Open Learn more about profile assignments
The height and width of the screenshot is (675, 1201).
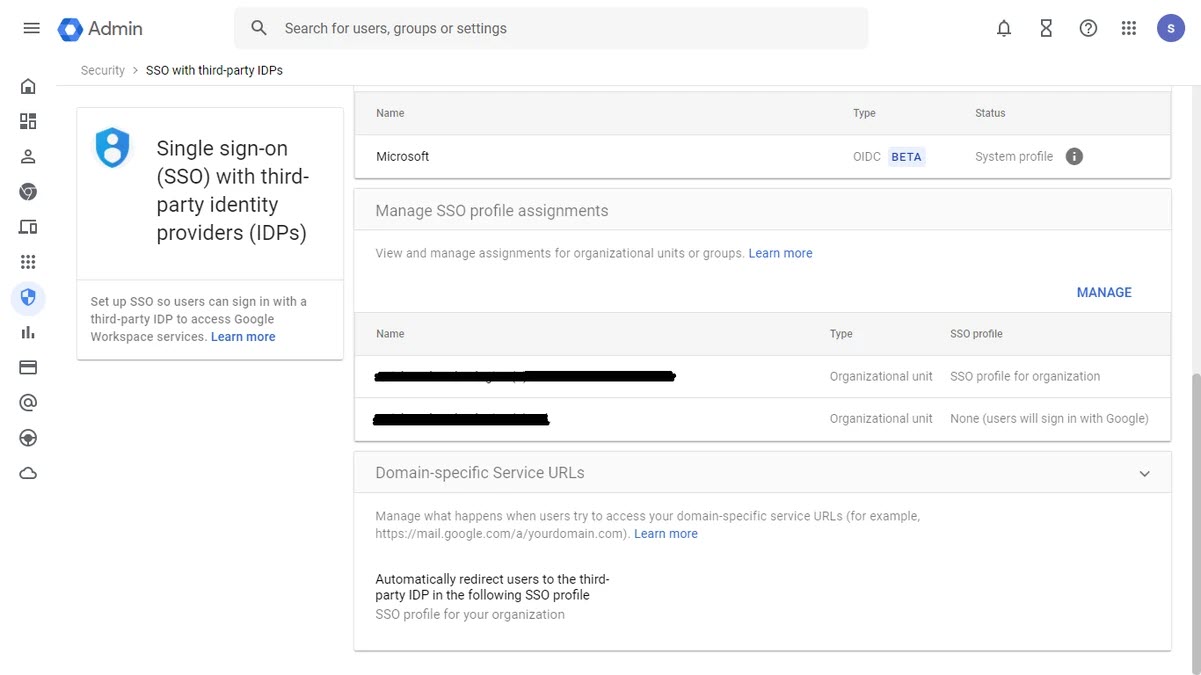point(780,253)
